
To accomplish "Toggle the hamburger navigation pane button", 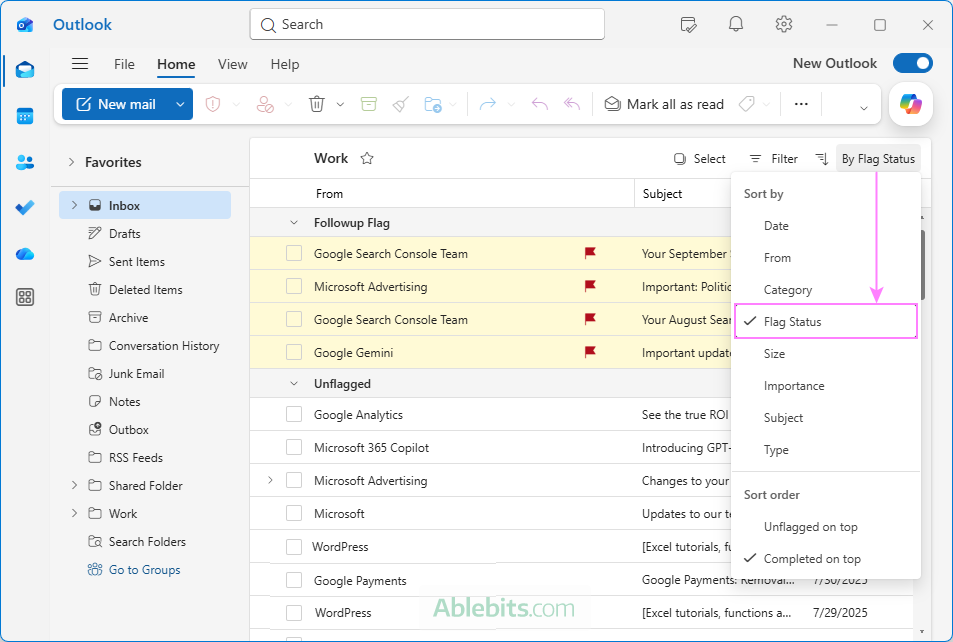I will click(80, 64).
